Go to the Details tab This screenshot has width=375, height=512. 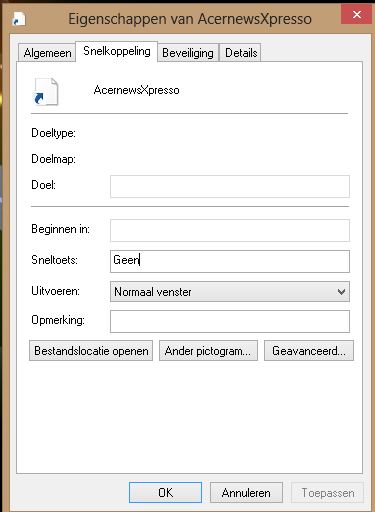tap(241, 53)
